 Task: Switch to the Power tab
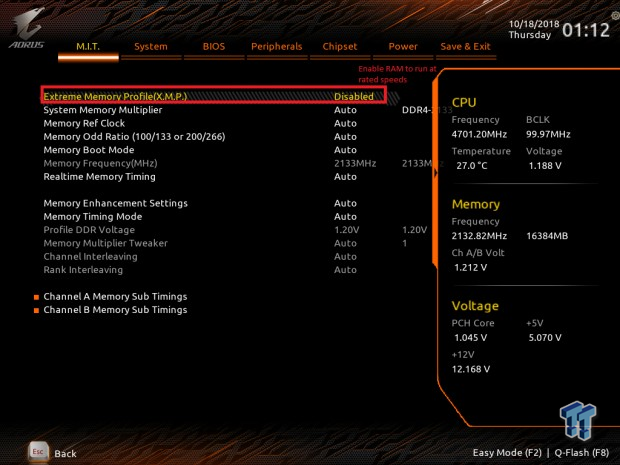click(x=403, y=47)
